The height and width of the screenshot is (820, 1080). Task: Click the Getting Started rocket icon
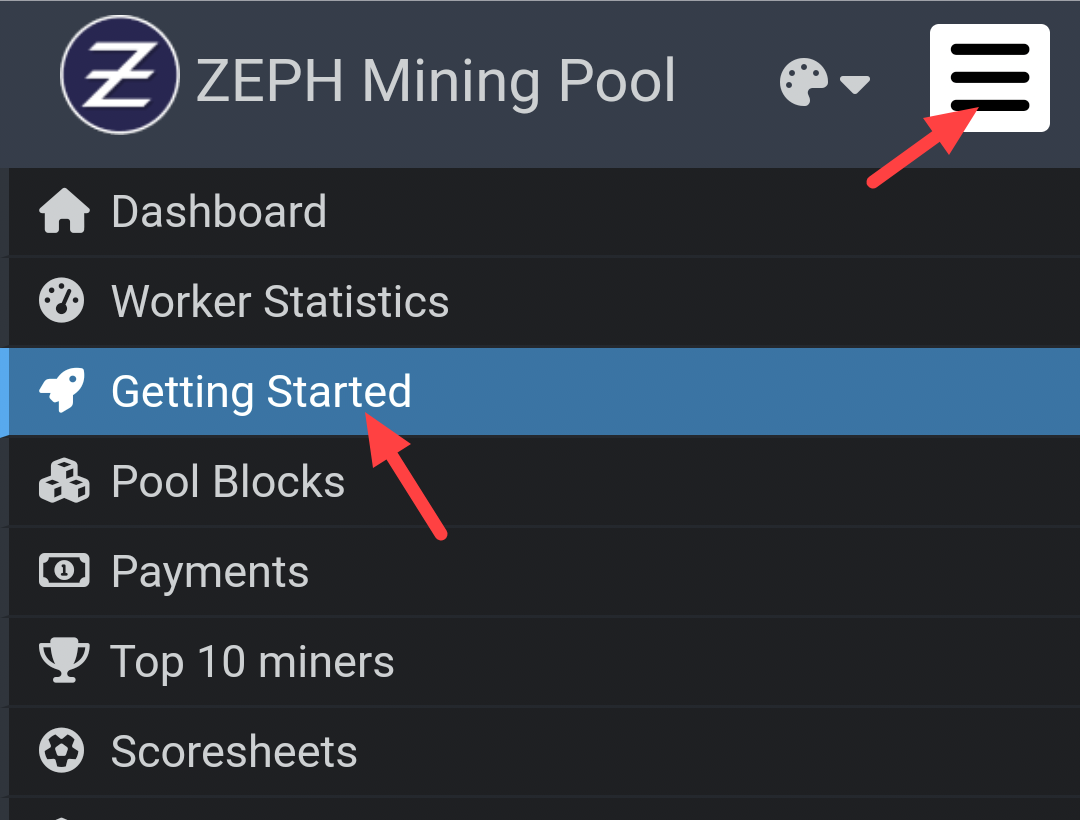click(62, 391)
